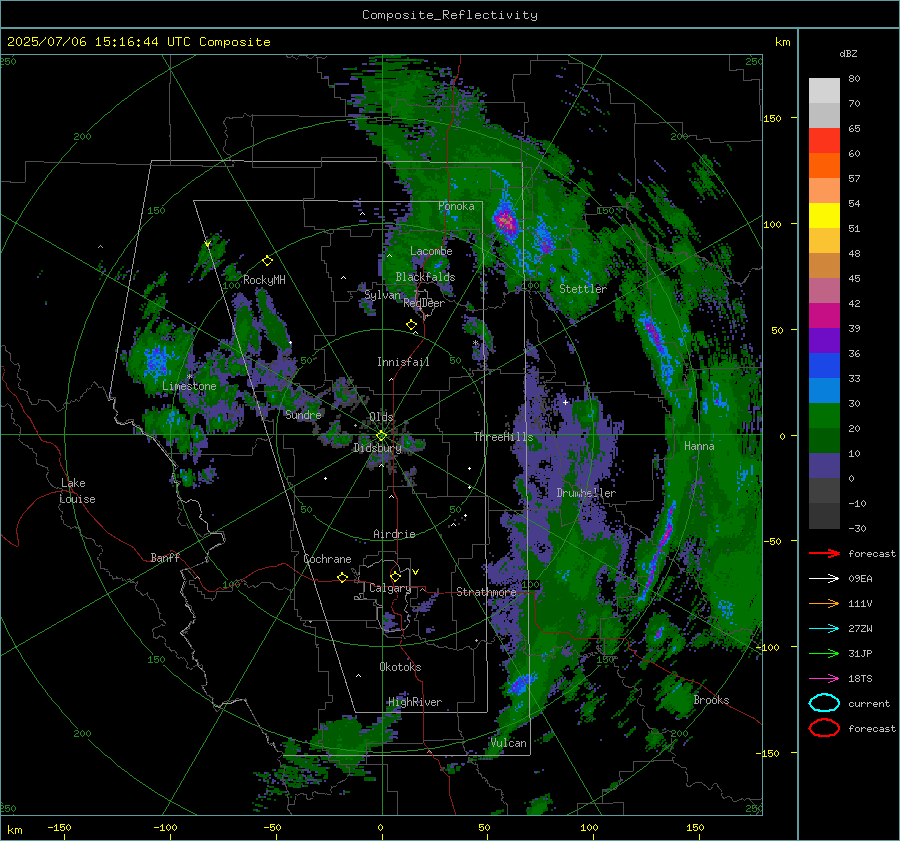Click the yellow diamond marker below Cochrane
This screenshot has width=900, height=841.
pos(342,577)
